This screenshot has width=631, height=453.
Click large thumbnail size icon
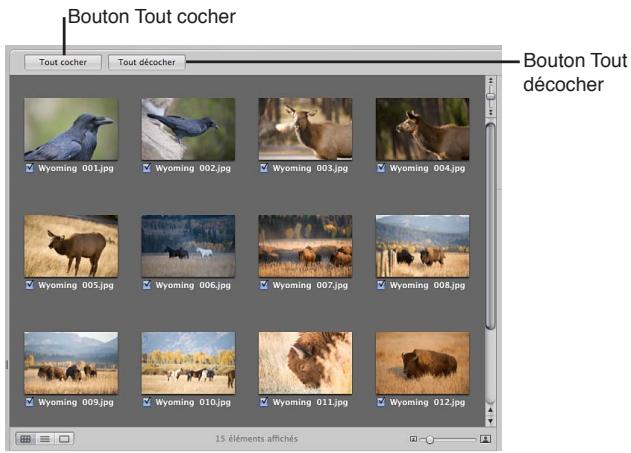(x=485, y=439)
